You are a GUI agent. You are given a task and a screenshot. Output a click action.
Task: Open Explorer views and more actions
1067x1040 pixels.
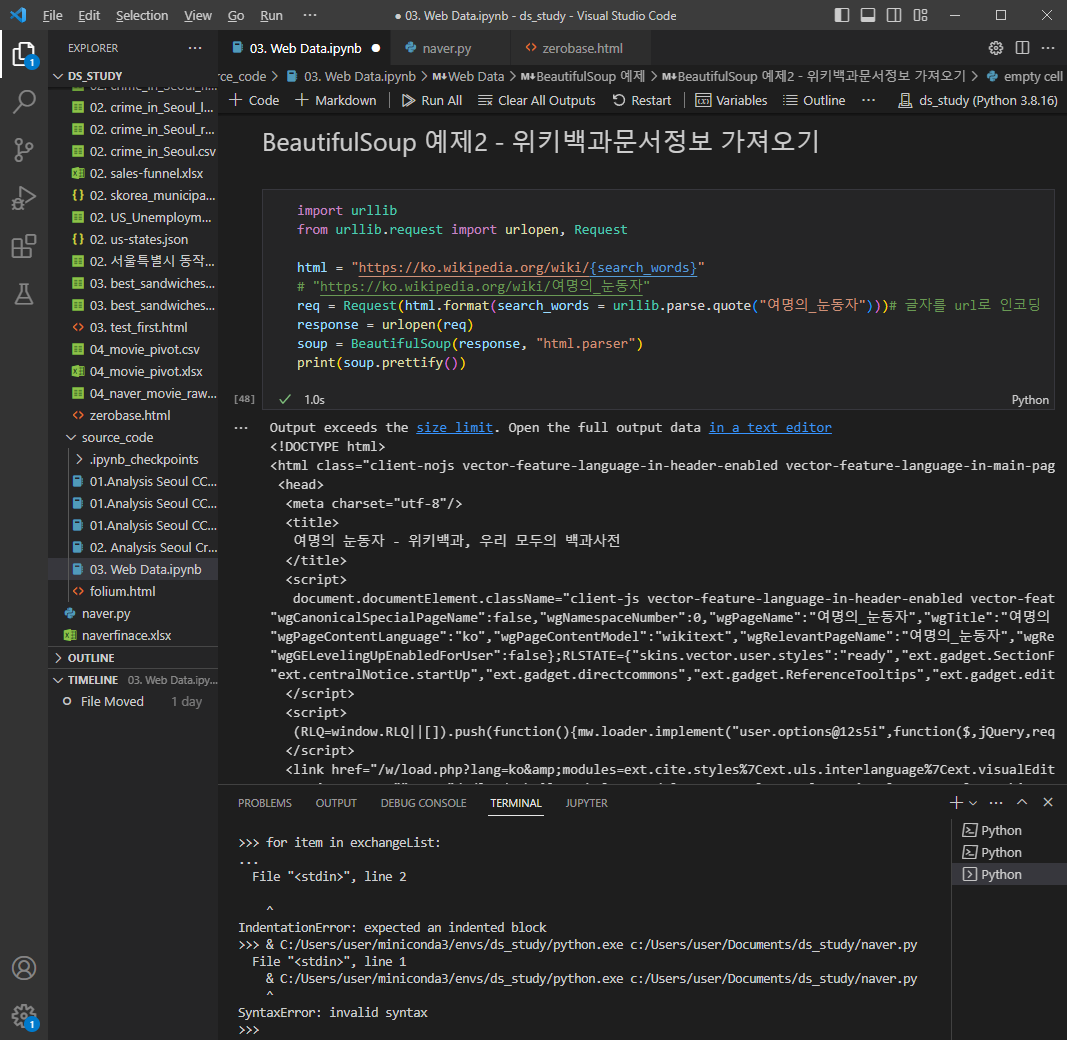point(195,48)
